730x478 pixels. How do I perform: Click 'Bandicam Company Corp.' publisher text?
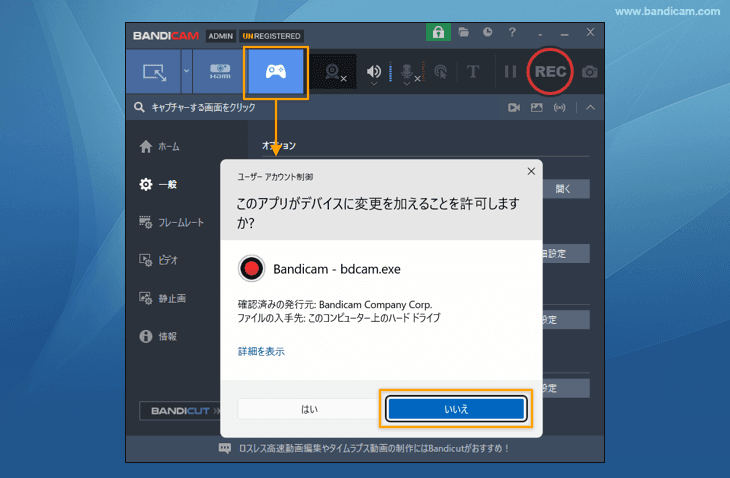[x=375, y=304]
